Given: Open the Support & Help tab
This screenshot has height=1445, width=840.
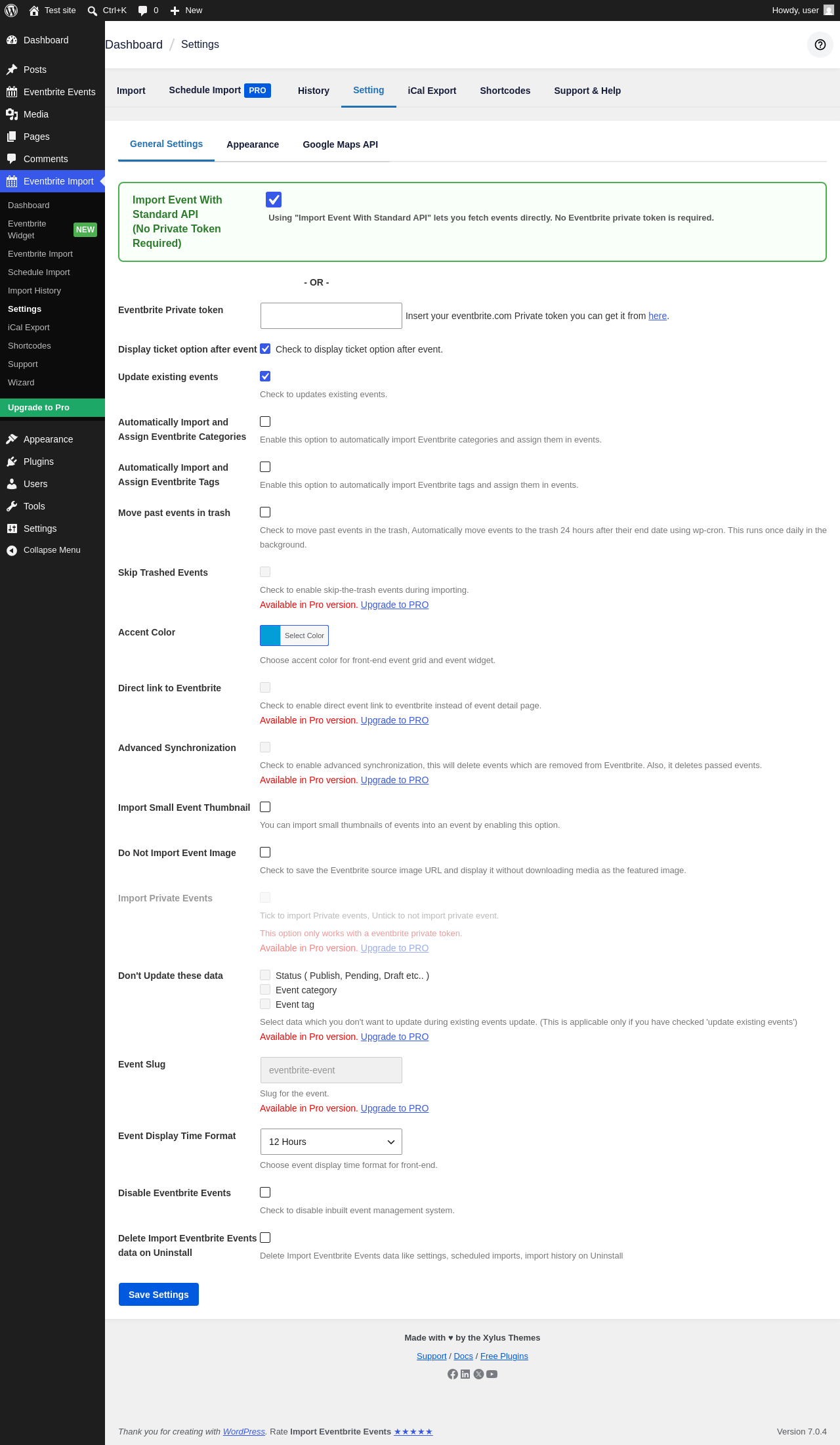Looking at the screenshot, I should [x=587, y=91].
